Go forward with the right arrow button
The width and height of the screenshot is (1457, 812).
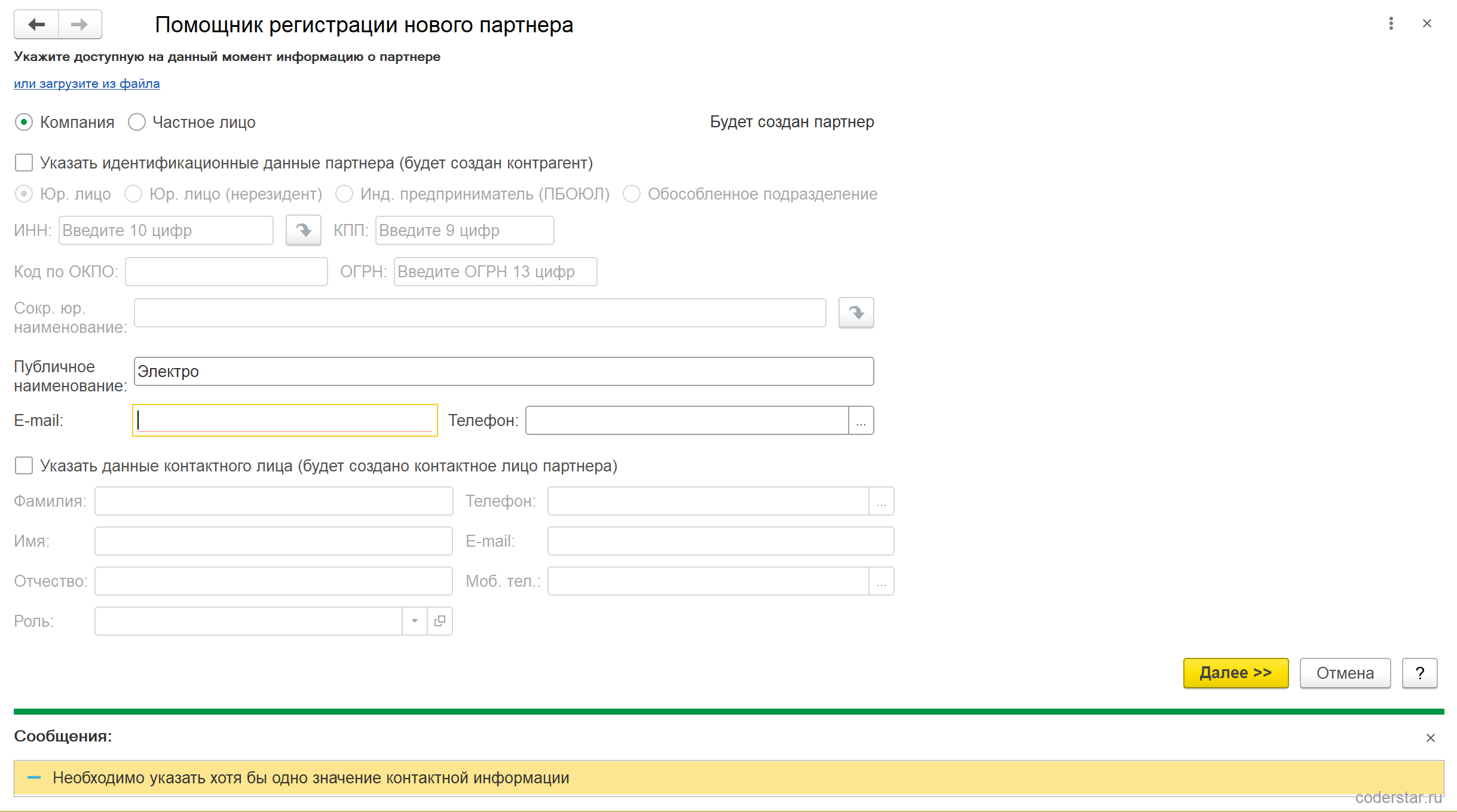(x=79, y=24)
